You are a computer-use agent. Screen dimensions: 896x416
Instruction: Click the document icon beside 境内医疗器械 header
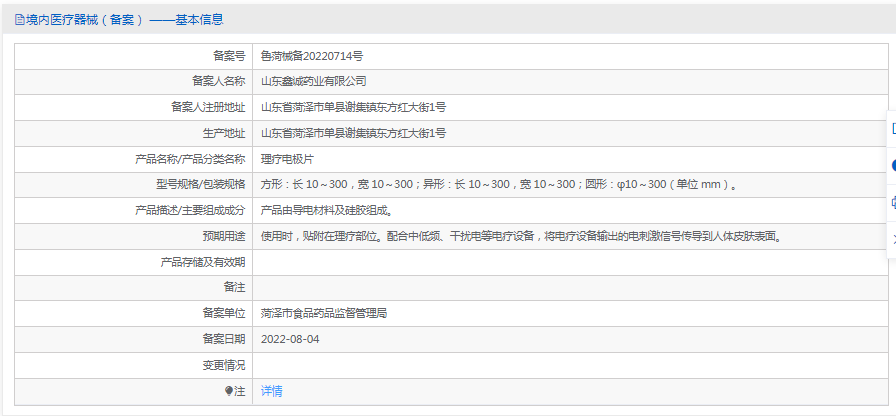(x=19, y=20)
